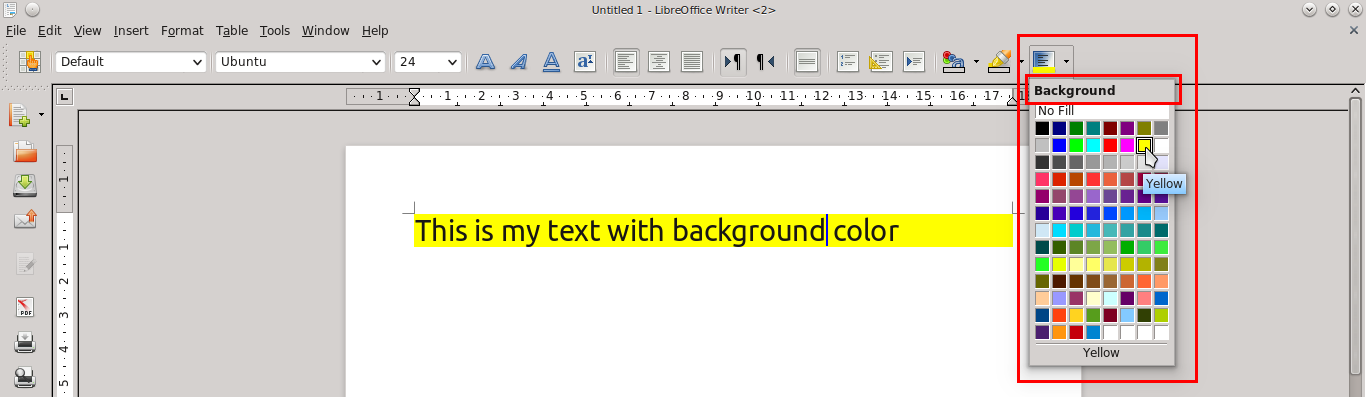Pick the pure Red swatch
This screenshot has width=1366, height=397.
click(1110, 145)
